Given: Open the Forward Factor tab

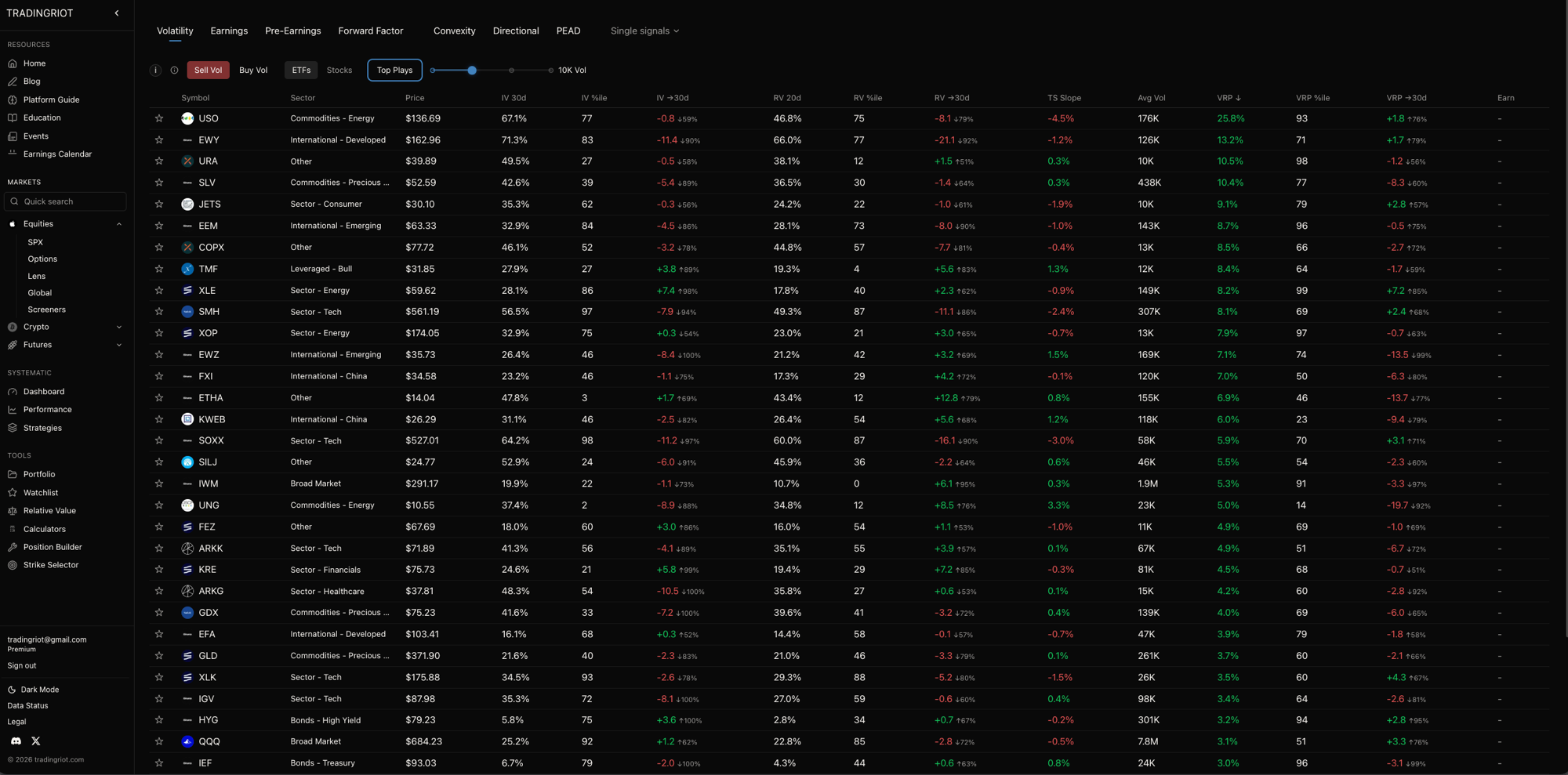Looking at the screenshot, I should [371, 31].
